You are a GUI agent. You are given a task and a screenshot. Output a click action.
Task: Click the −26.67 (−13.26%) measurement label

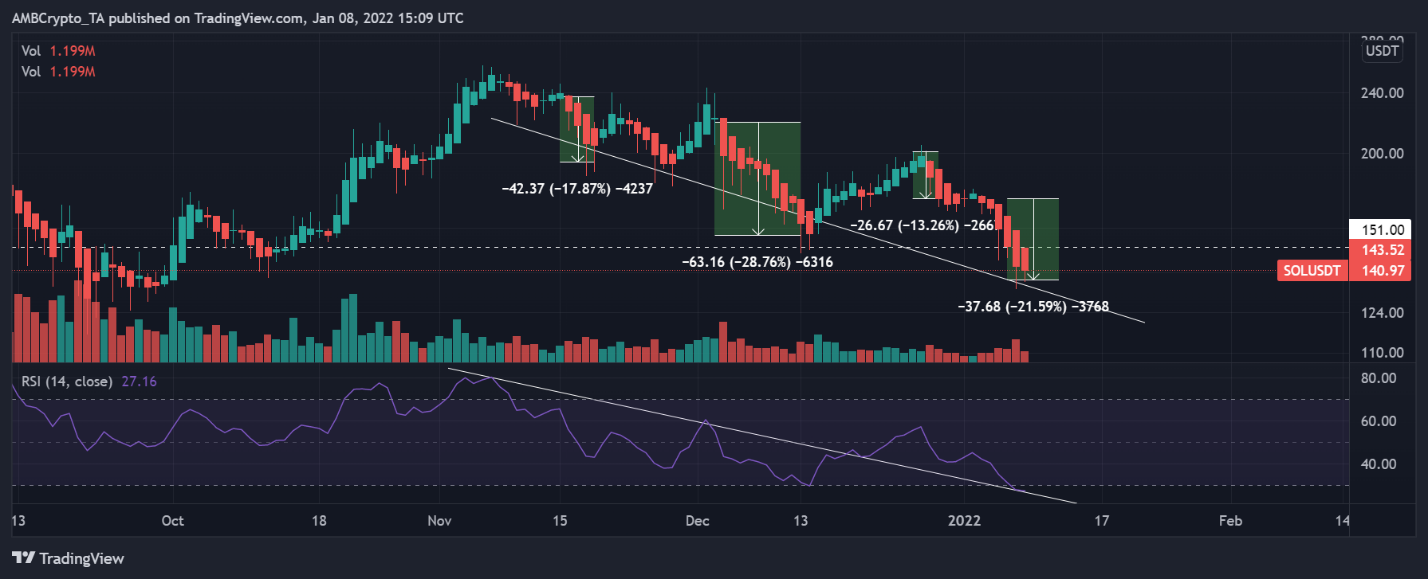[921, 225]
